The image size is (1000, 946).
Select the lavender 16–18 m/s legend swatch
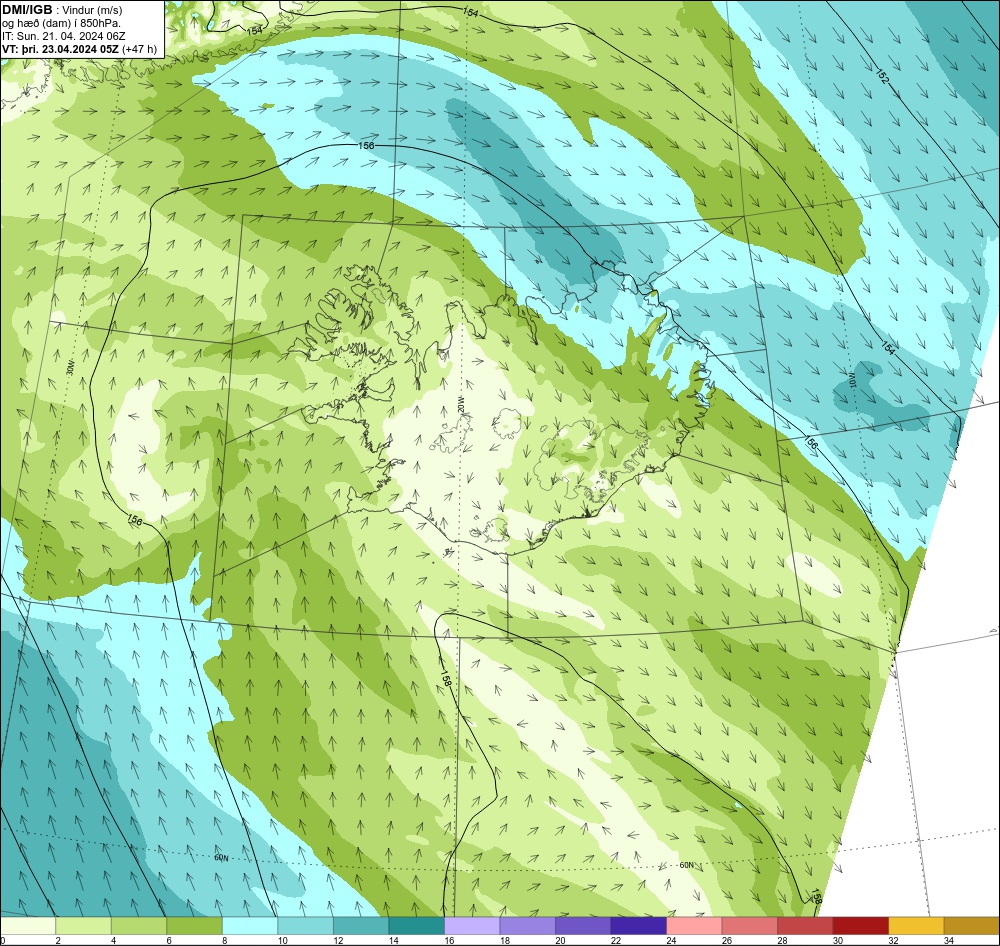472,926
